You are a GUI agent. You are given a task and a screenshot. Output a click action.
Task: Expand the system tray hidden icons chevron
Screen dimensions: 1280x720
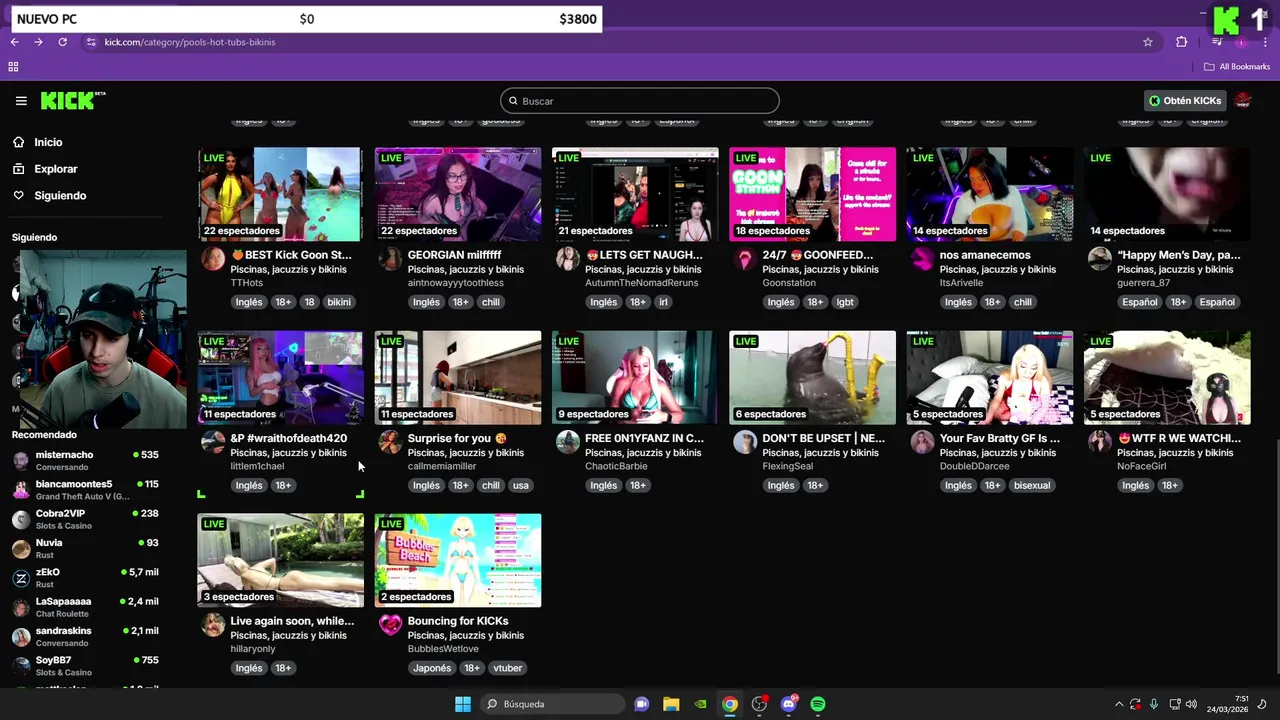point(1119,704)
